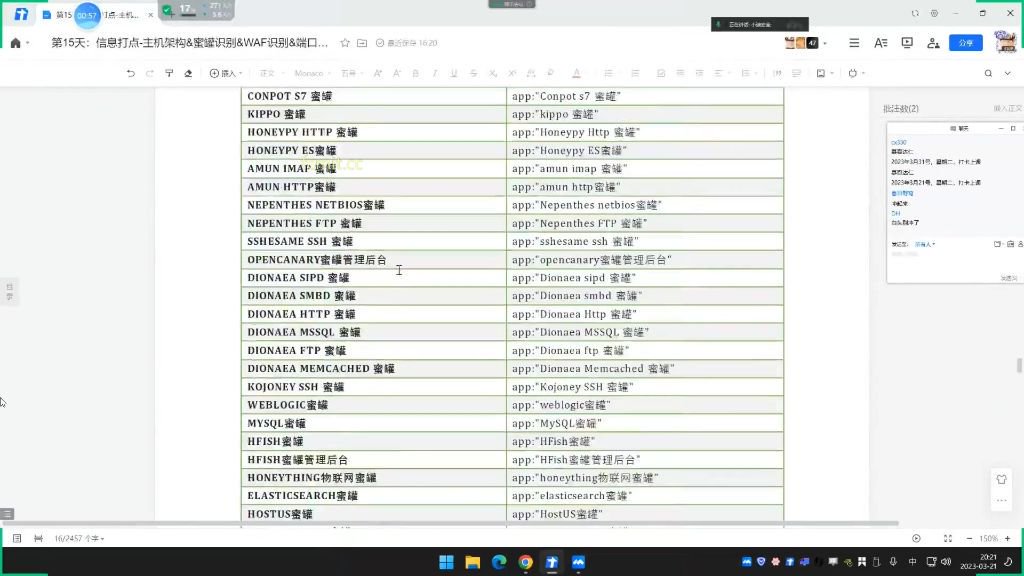Click the document title text
Image resolution: width=1024 pixels, height=576 pixels.
189,43
